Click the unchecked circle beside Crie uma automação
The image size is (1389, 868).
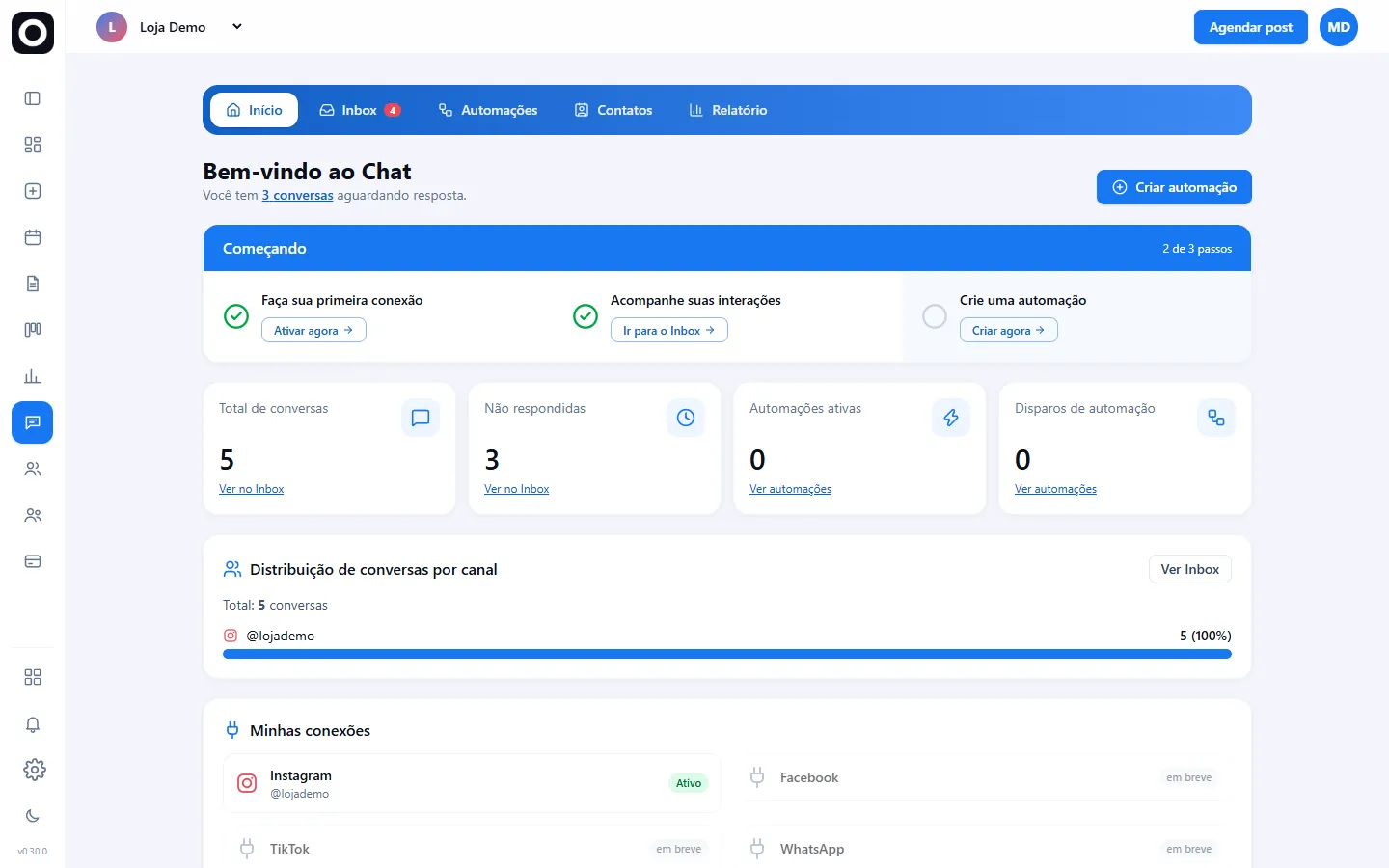pyautogui.click(x=935, y=316)
